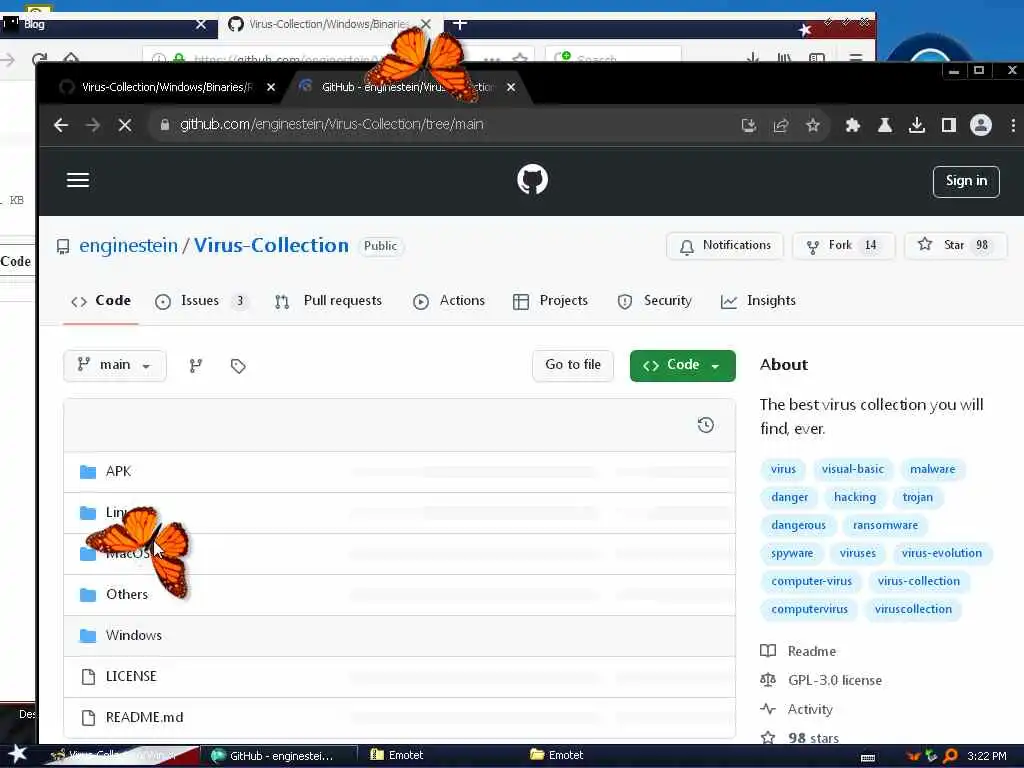The image size is (1024, 768).
Task: Click the visual-basic topic tag
Action: pos(853,469)
